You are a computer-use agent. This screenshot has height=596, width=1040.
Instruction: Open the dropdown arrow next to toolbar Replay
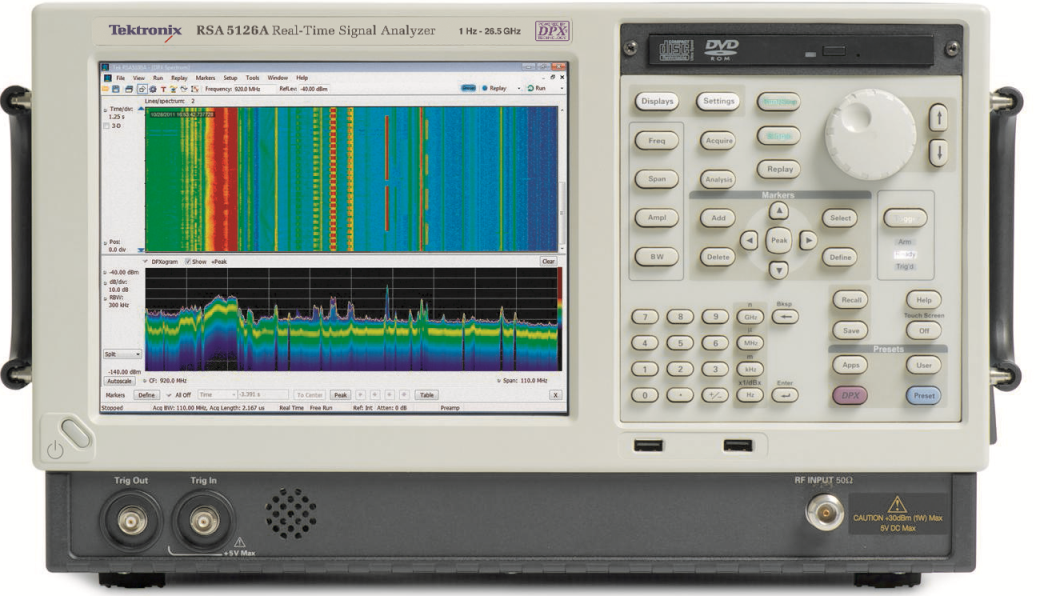point(519,88)
